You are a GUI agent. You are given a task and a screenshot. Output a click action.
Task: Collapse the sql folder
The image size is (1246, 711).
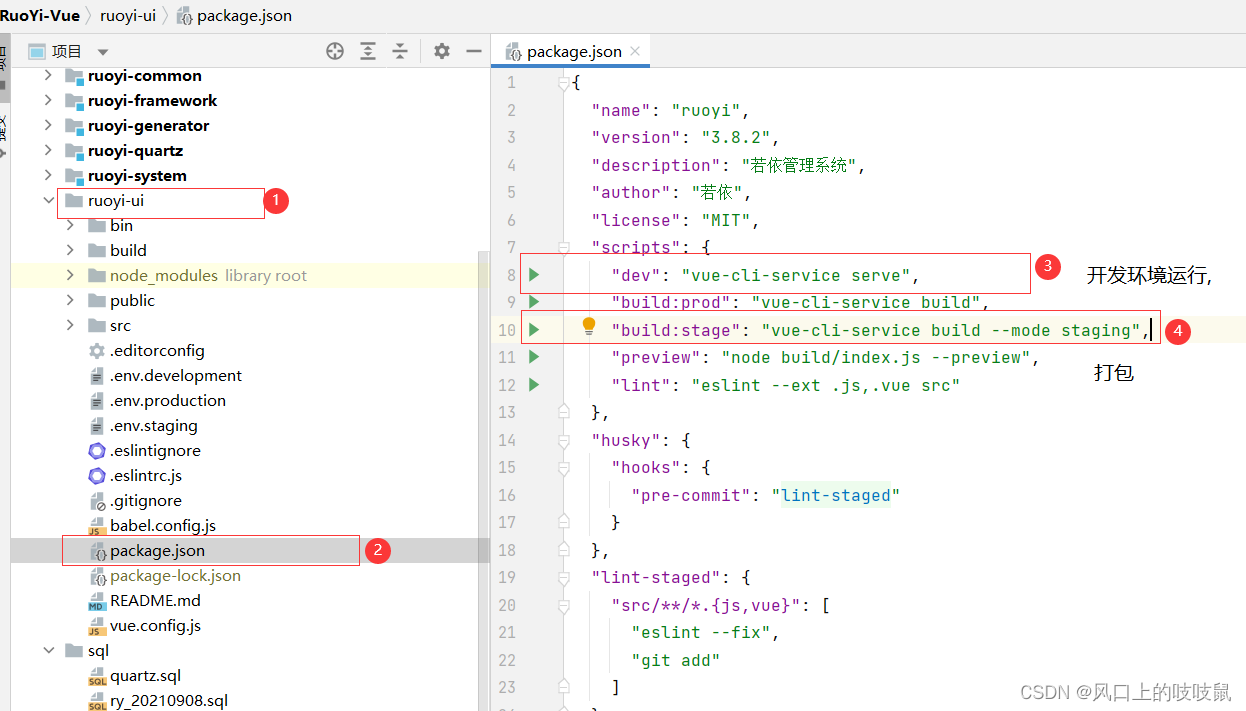47,650
